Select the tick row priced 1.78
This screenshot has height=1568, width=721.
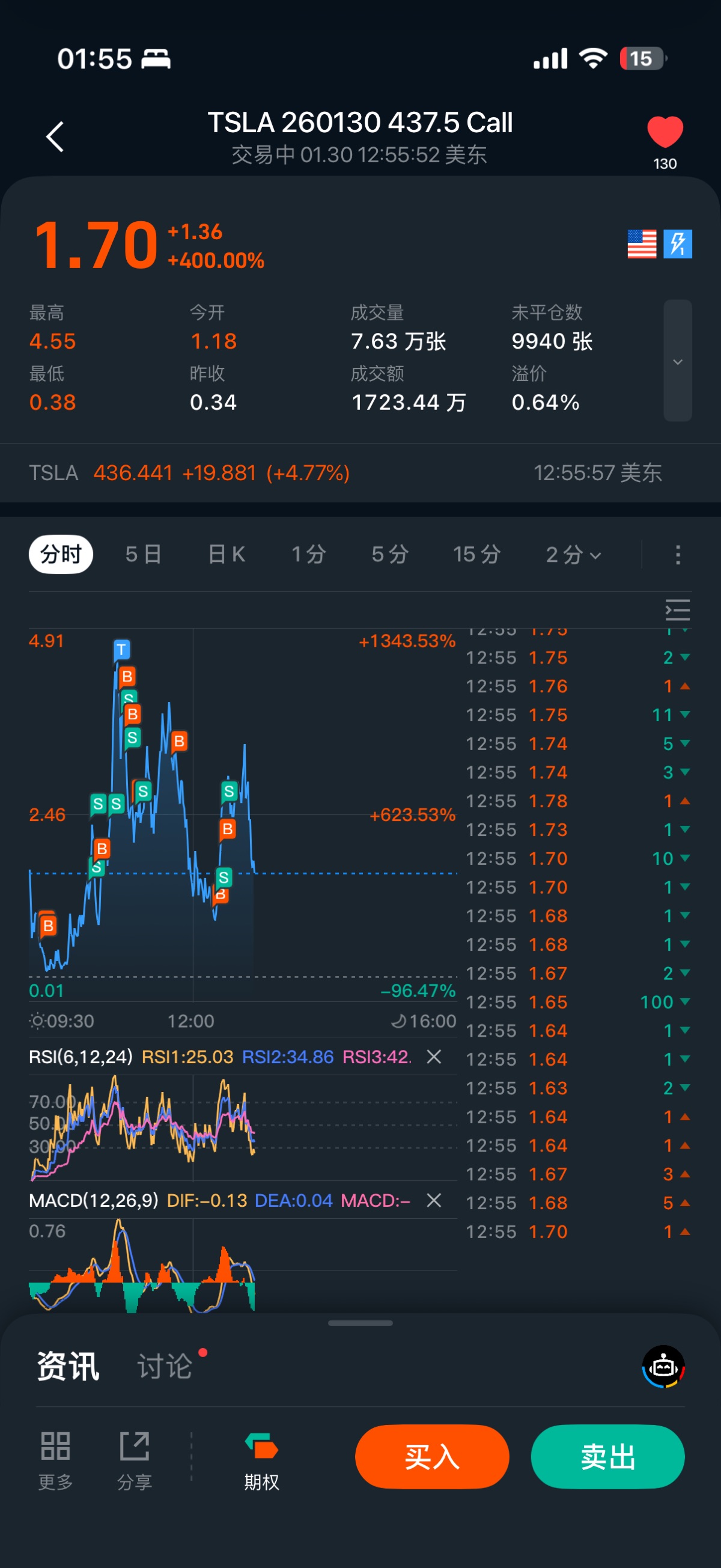point(578,801)
